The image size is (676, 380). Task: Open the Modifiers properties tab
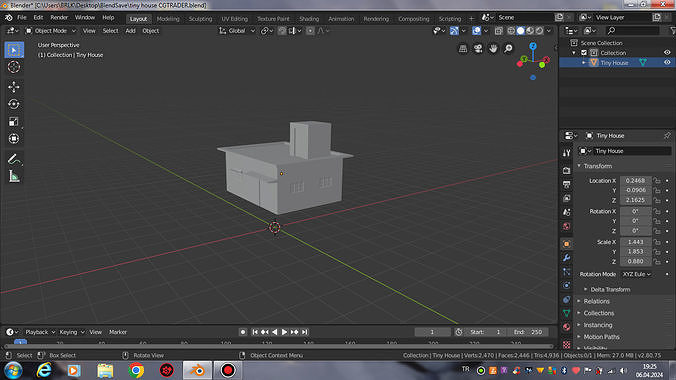pyautogui.click(x=566, y=258)
